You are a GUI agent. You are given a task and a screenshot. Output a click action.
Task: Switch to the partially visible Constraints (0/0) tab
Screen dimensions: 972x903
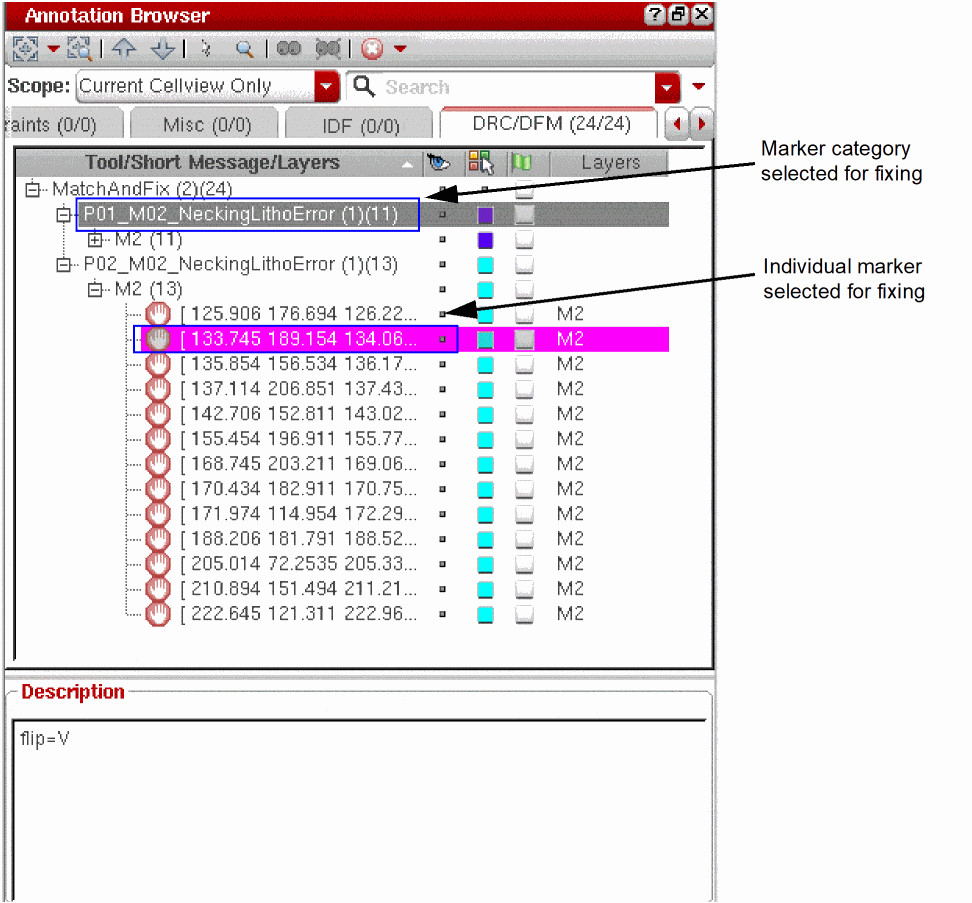pyautogui.click(x=62, y=125)
